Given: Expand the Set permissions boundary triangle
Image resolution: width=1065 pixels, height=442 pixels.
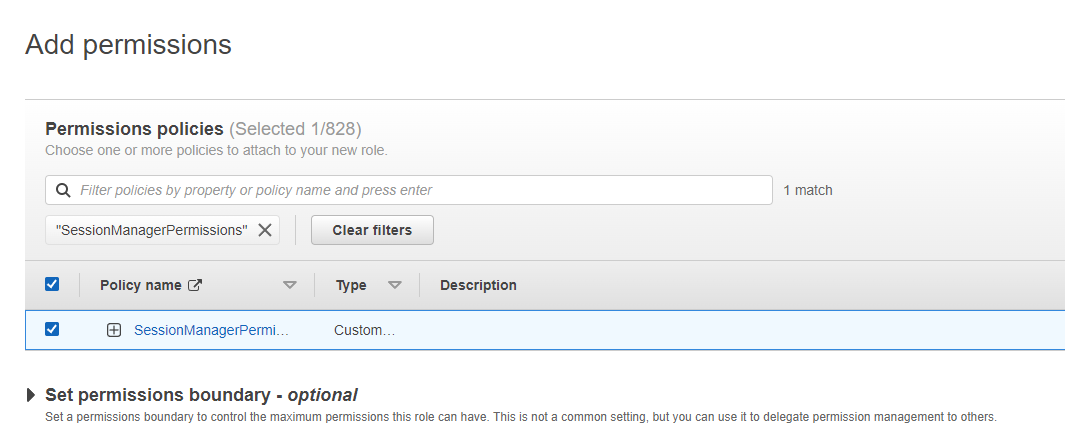Looking at the screenshot, I should pyautogui.click(x=32, y=395).
